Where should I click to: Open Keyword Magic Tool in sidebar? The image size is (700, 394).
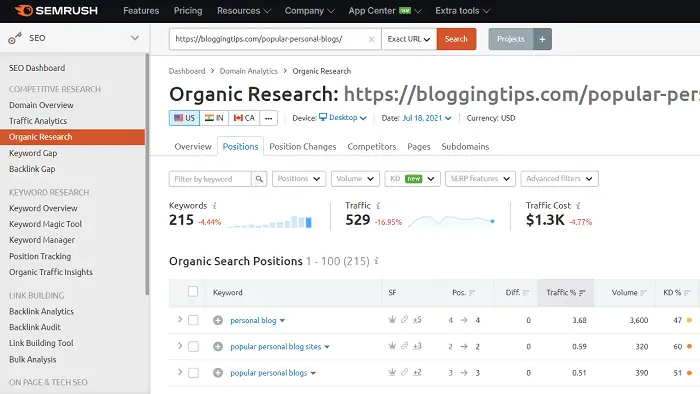point(46,224)
